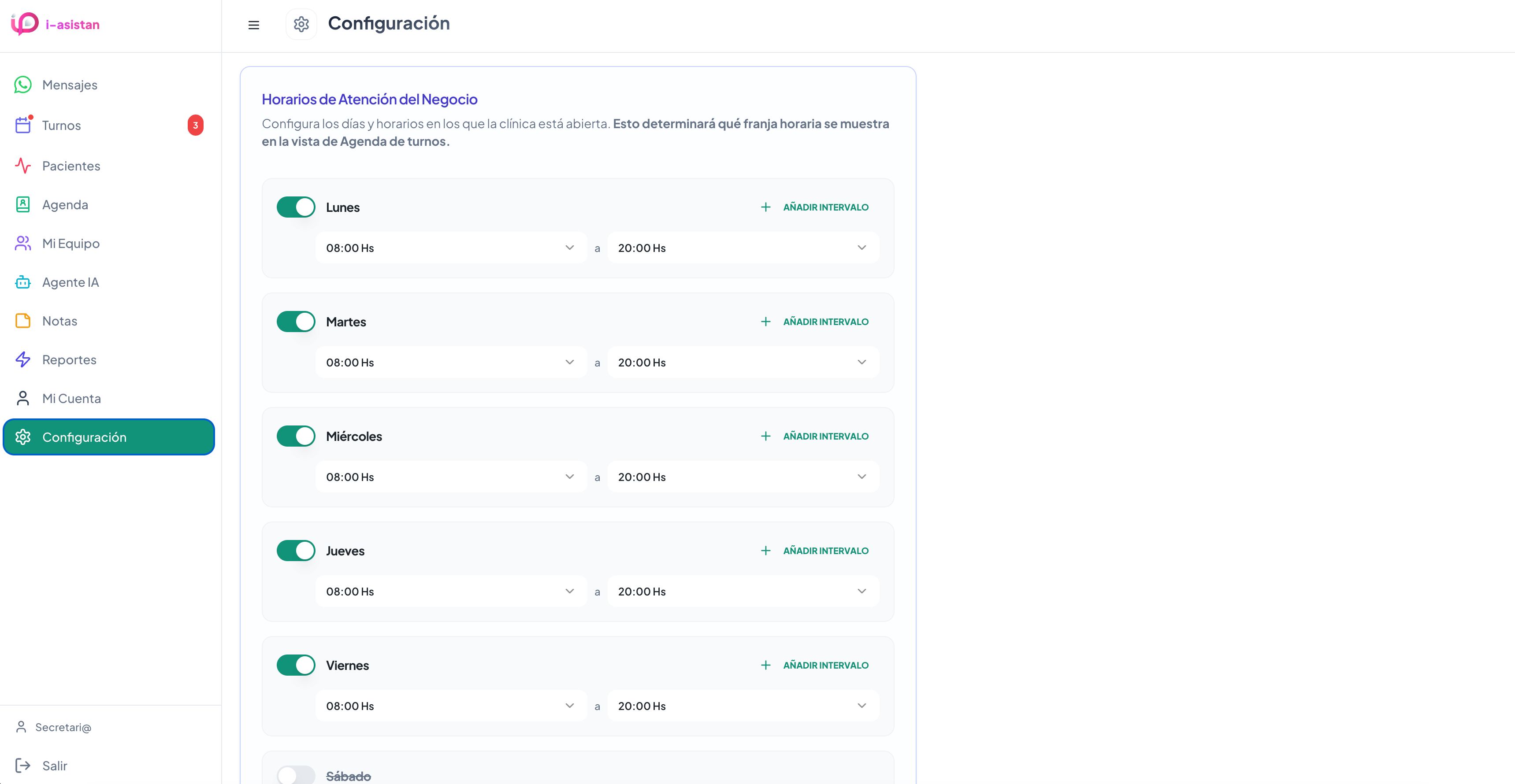Click the plus icon for Lunes interval
The width and height of the screenshot is (1515, 784).
point(766,207)
